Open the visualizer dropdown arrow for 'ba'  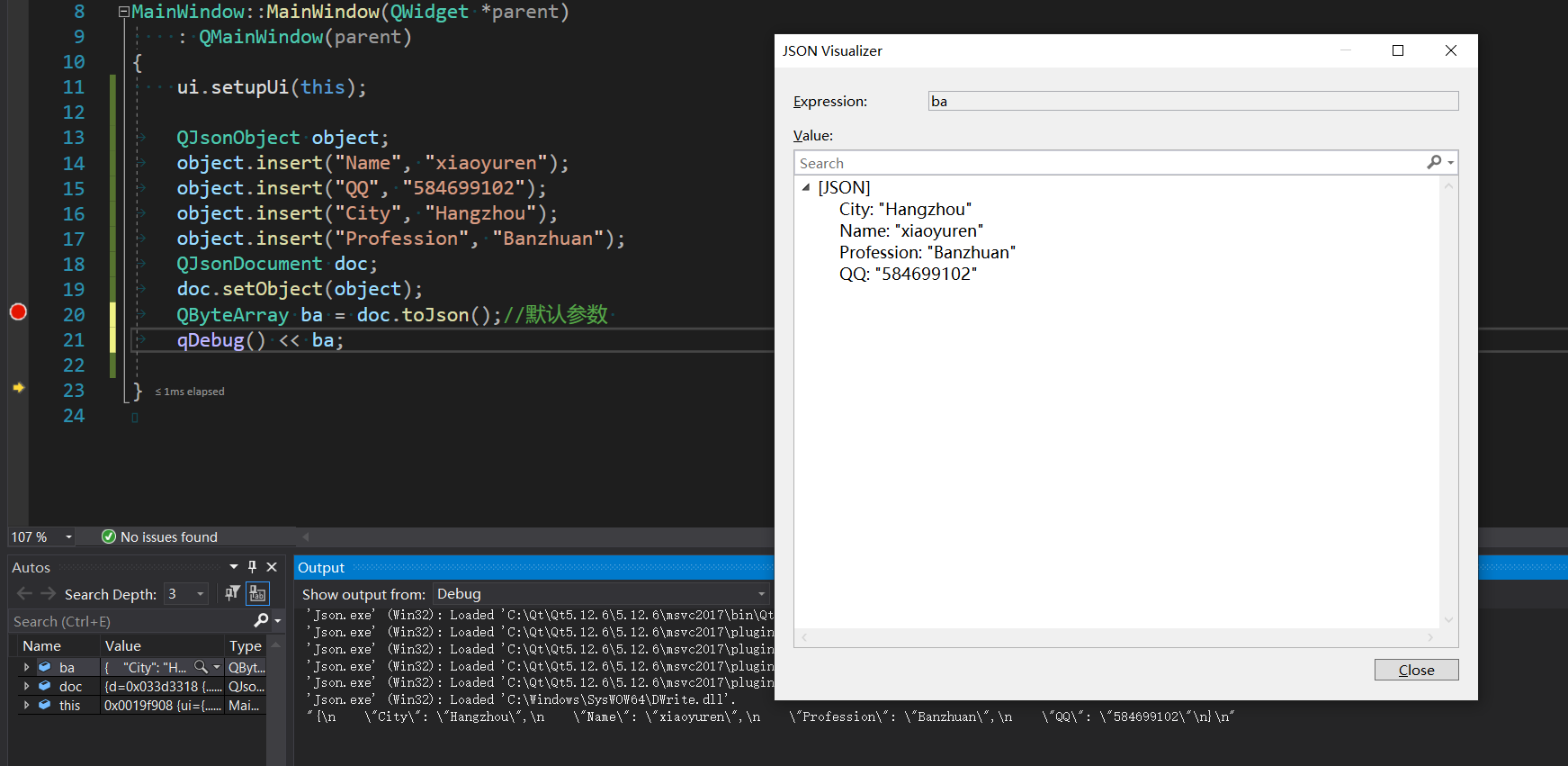click(217, 667)
